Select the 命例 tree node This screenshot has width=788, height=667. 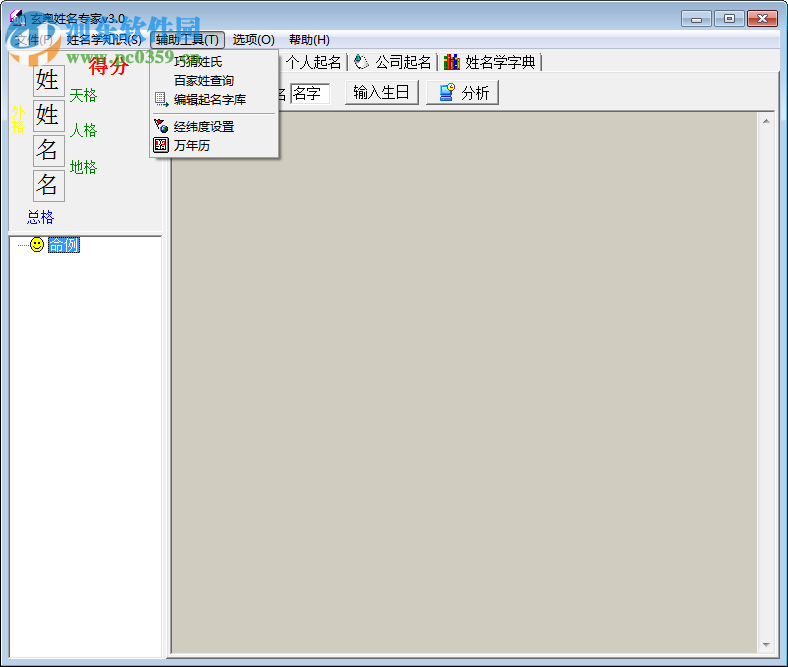pos(64,245)
